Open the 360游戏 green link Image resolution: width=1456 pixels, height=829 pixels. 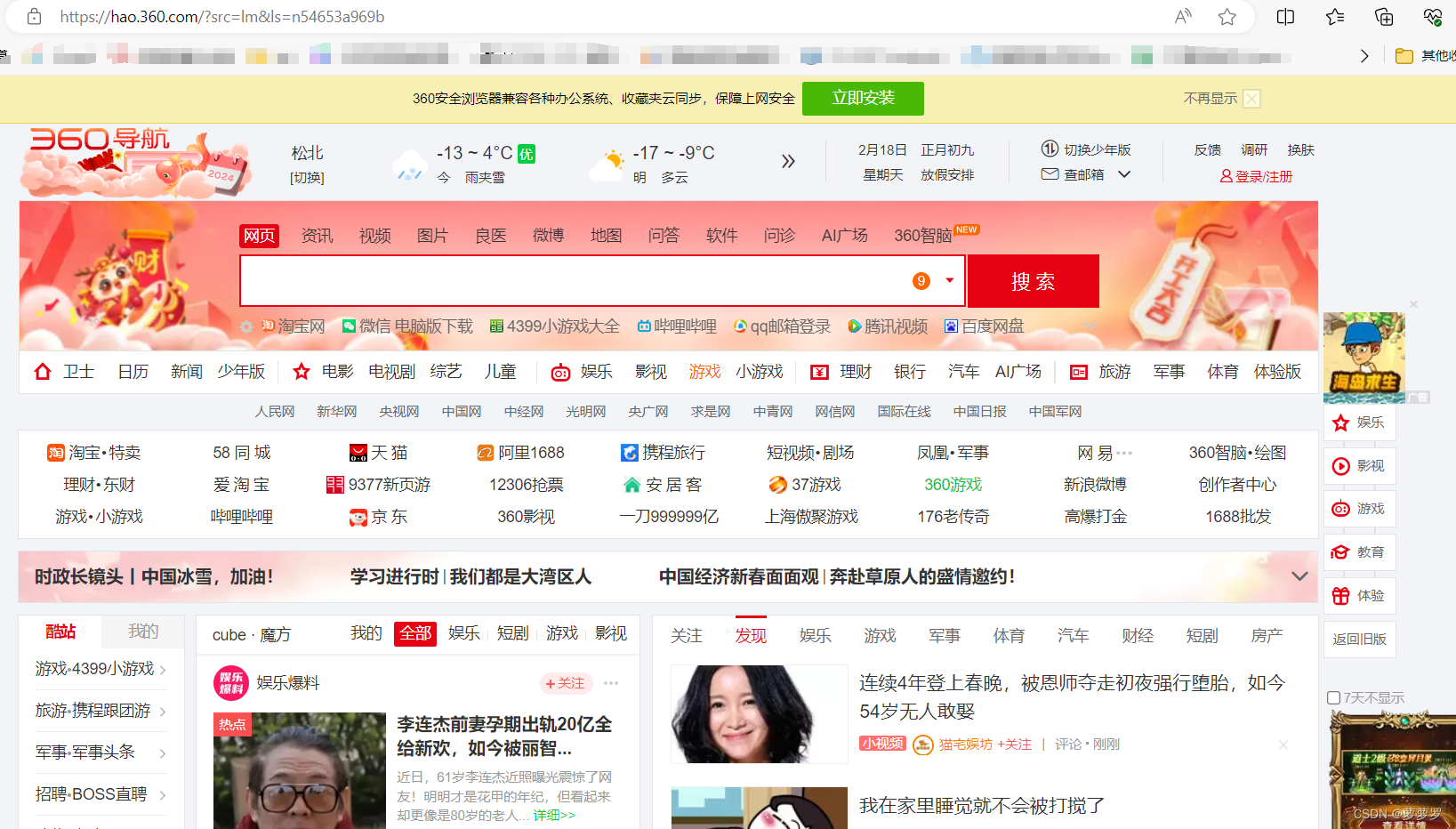click(953, 485)
